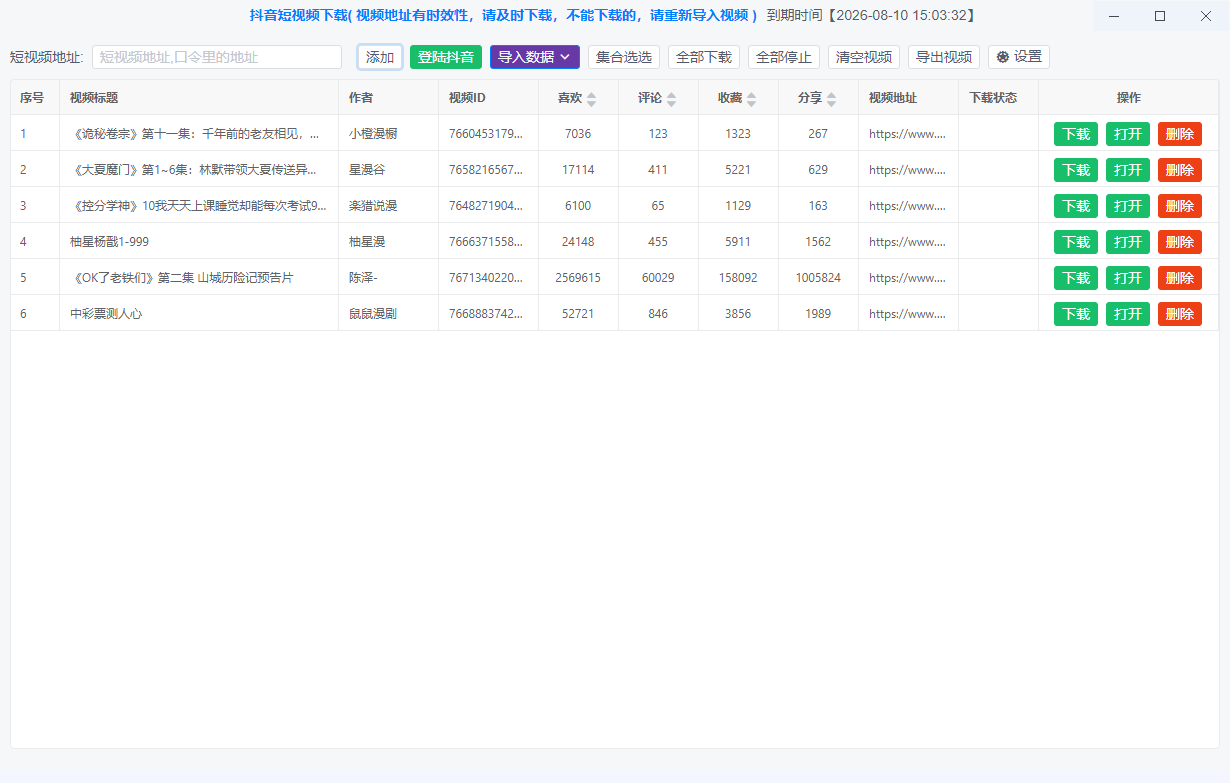Click into the 短视频地址 input field
This screenshot has width=1230, height=783.
coord(217,57)
